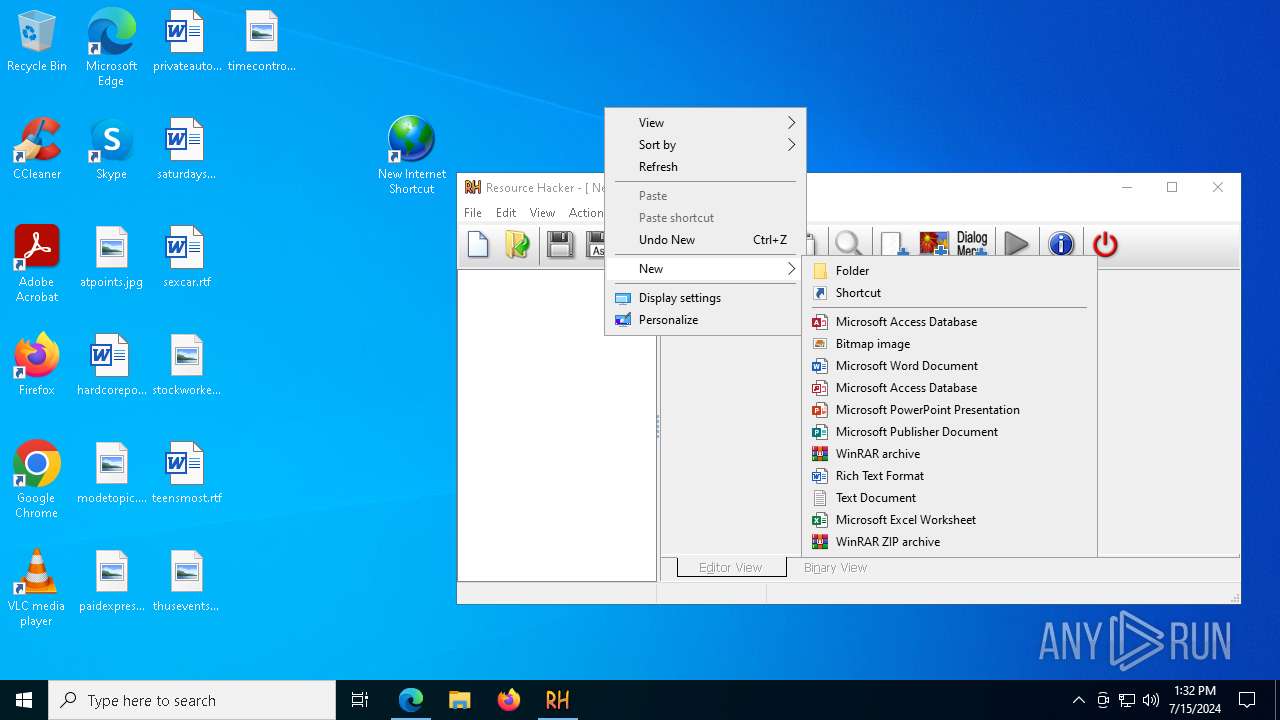Viewport: 1280px width, 720px height.
Task: Select the saturdays Word document on desktop
Action: click(186, 149)
